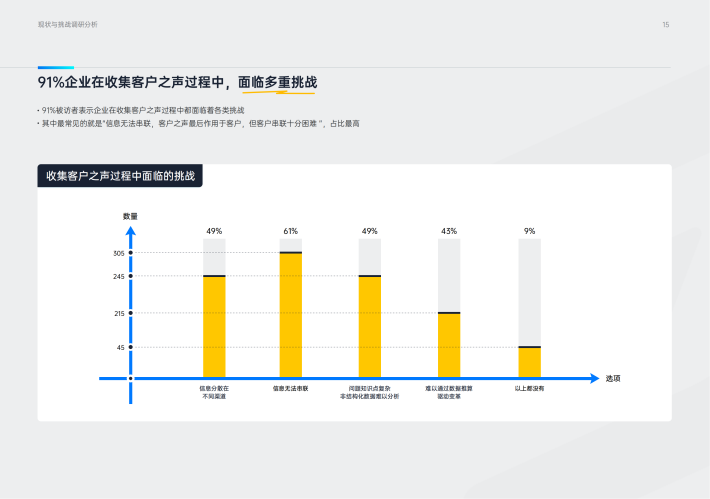Click the axis dot beside value 305
Screen dimensions: 710x499
(x=130, y=253)
